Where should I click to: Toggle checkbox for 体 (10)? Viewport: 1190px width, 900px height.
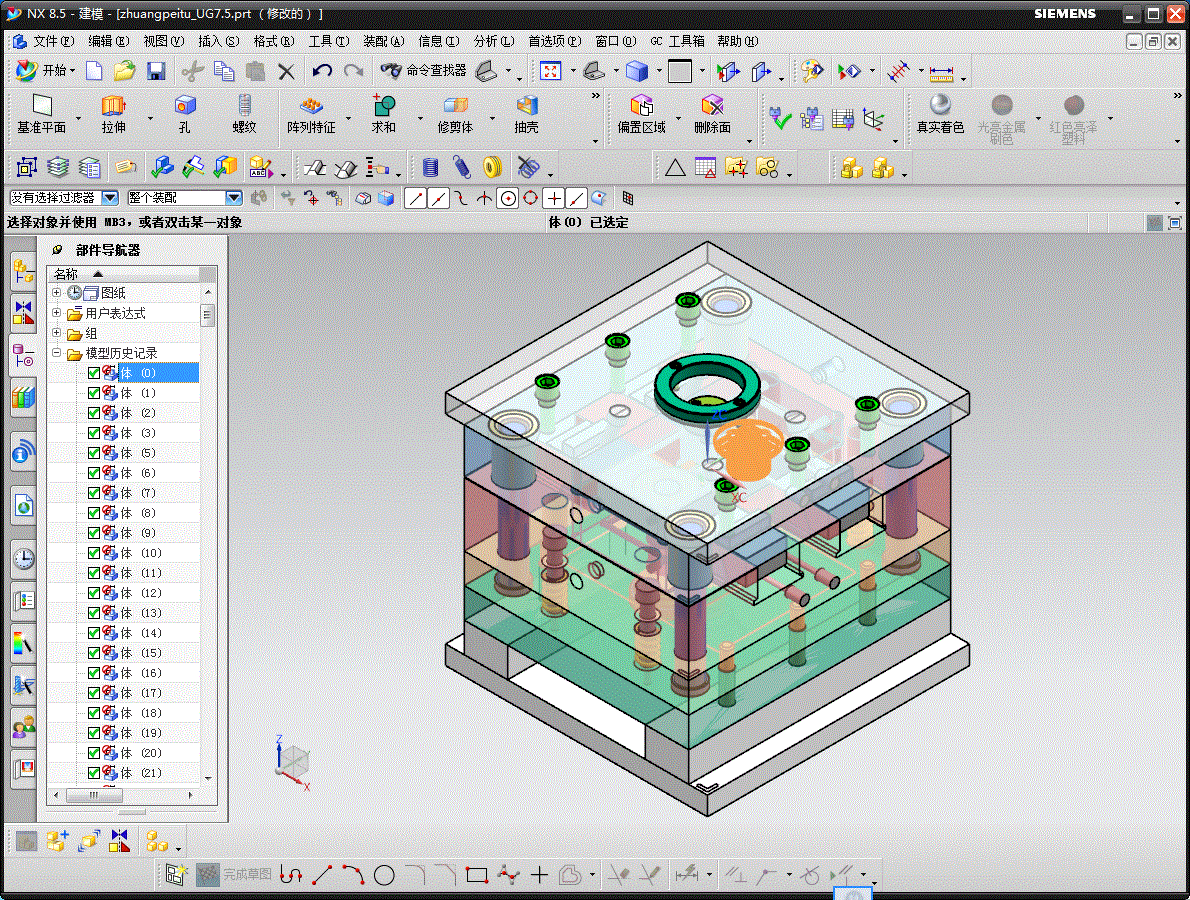click(x=94, y=553)
